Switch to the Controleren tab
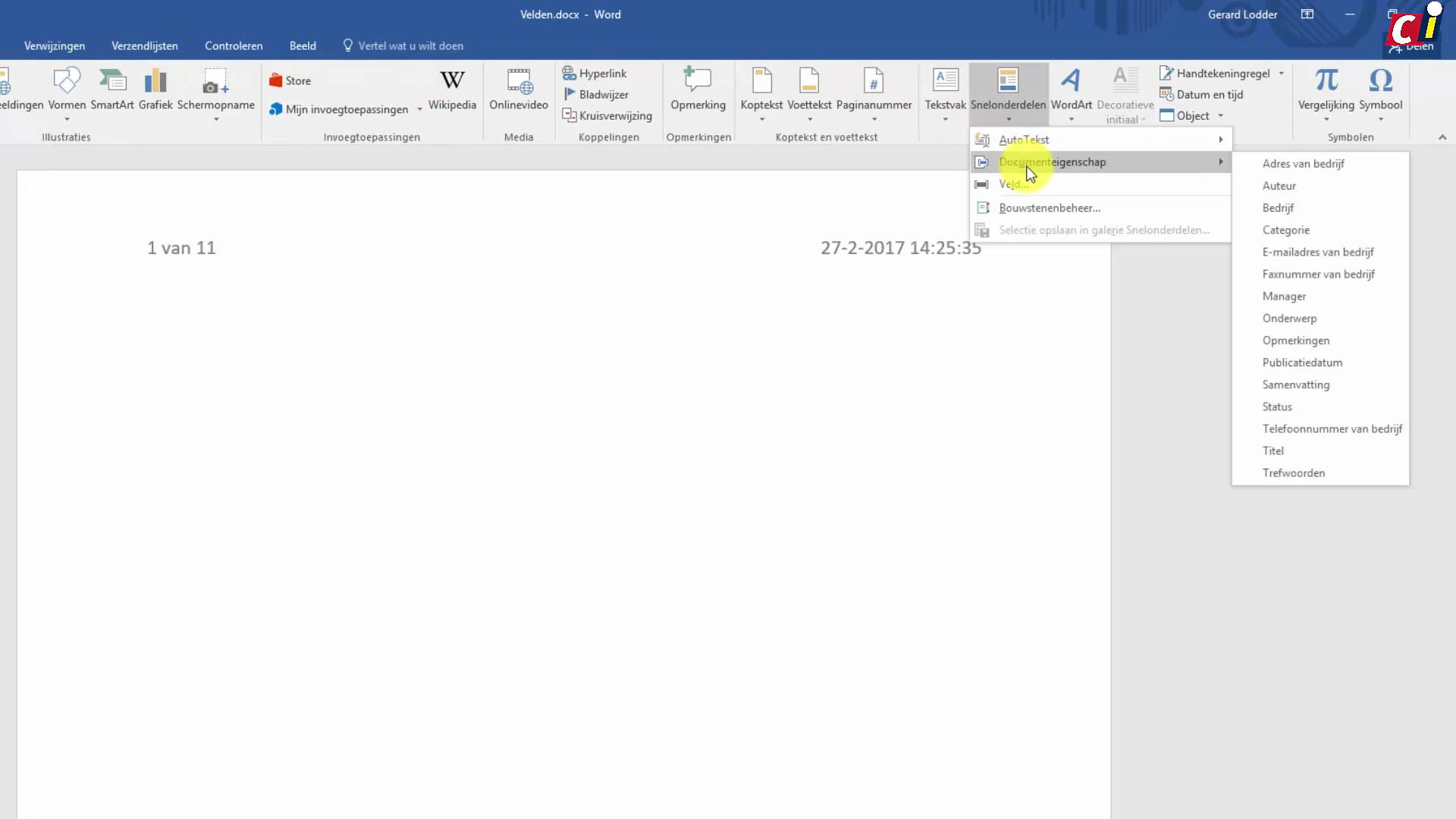This screenshot has height=819, width=1456. 233,45
